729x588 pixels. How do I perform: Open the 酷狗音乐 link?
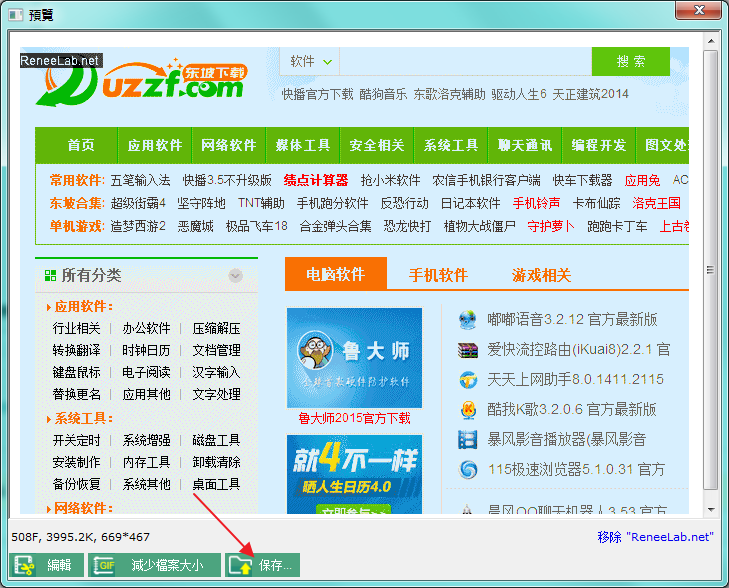click(383, 94)
